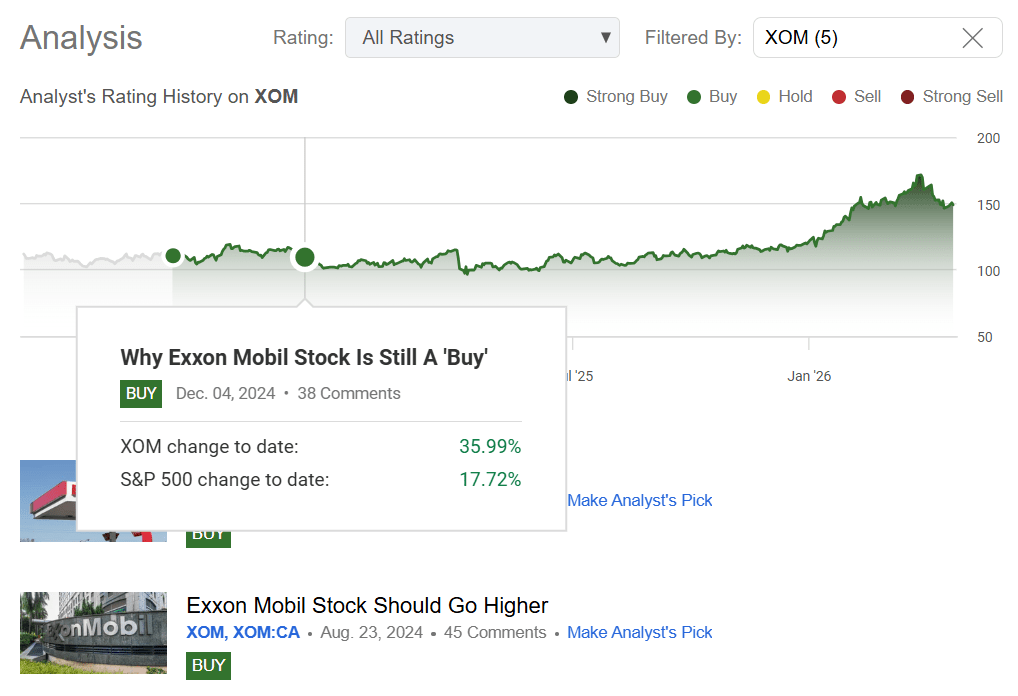The width and height of the screenshot is (1018, 696).
Task: Click the gas station thumbnail image
Action: [x=48, y=500]
